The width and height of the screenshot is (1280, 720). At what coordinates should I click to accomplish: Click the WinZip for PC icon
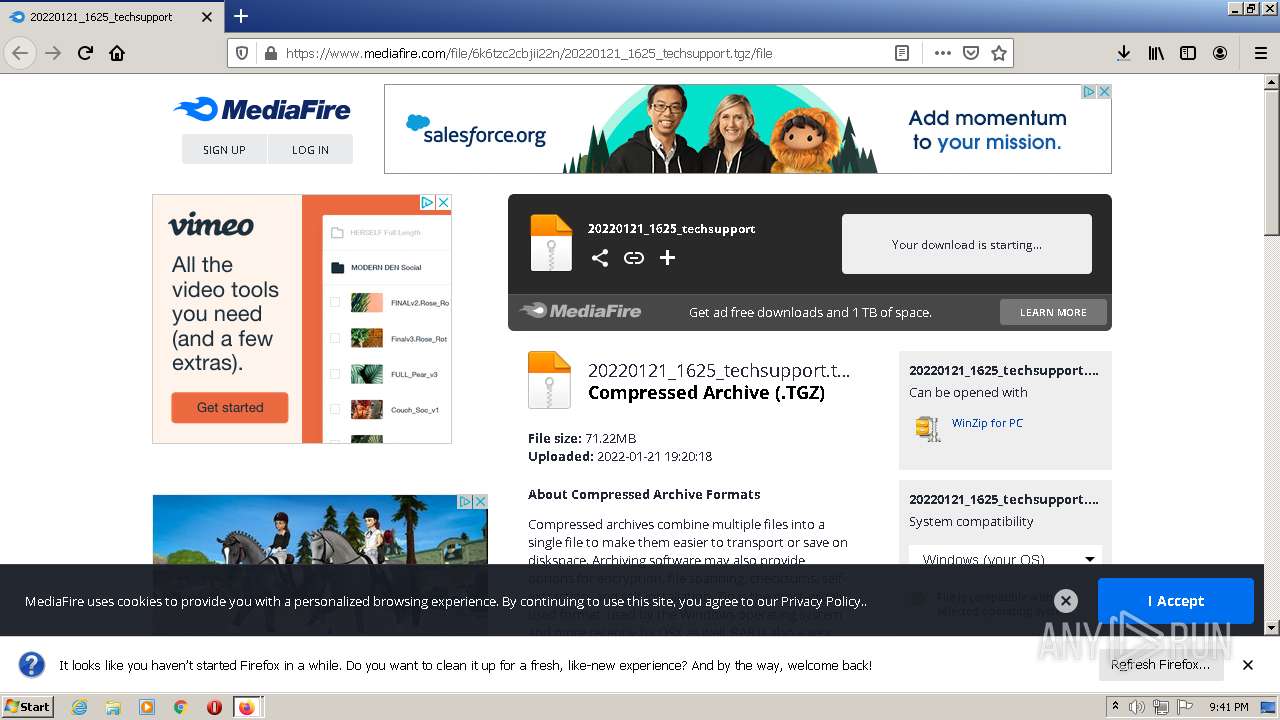927,428
